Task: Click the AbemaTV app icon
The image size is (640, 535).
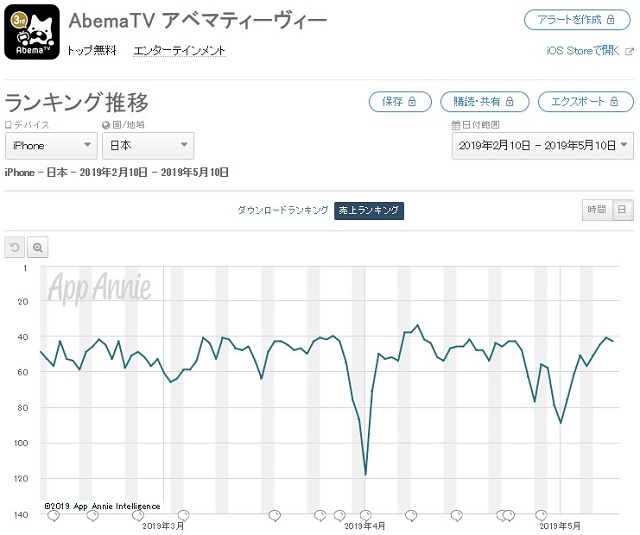Action: point(32,32)
